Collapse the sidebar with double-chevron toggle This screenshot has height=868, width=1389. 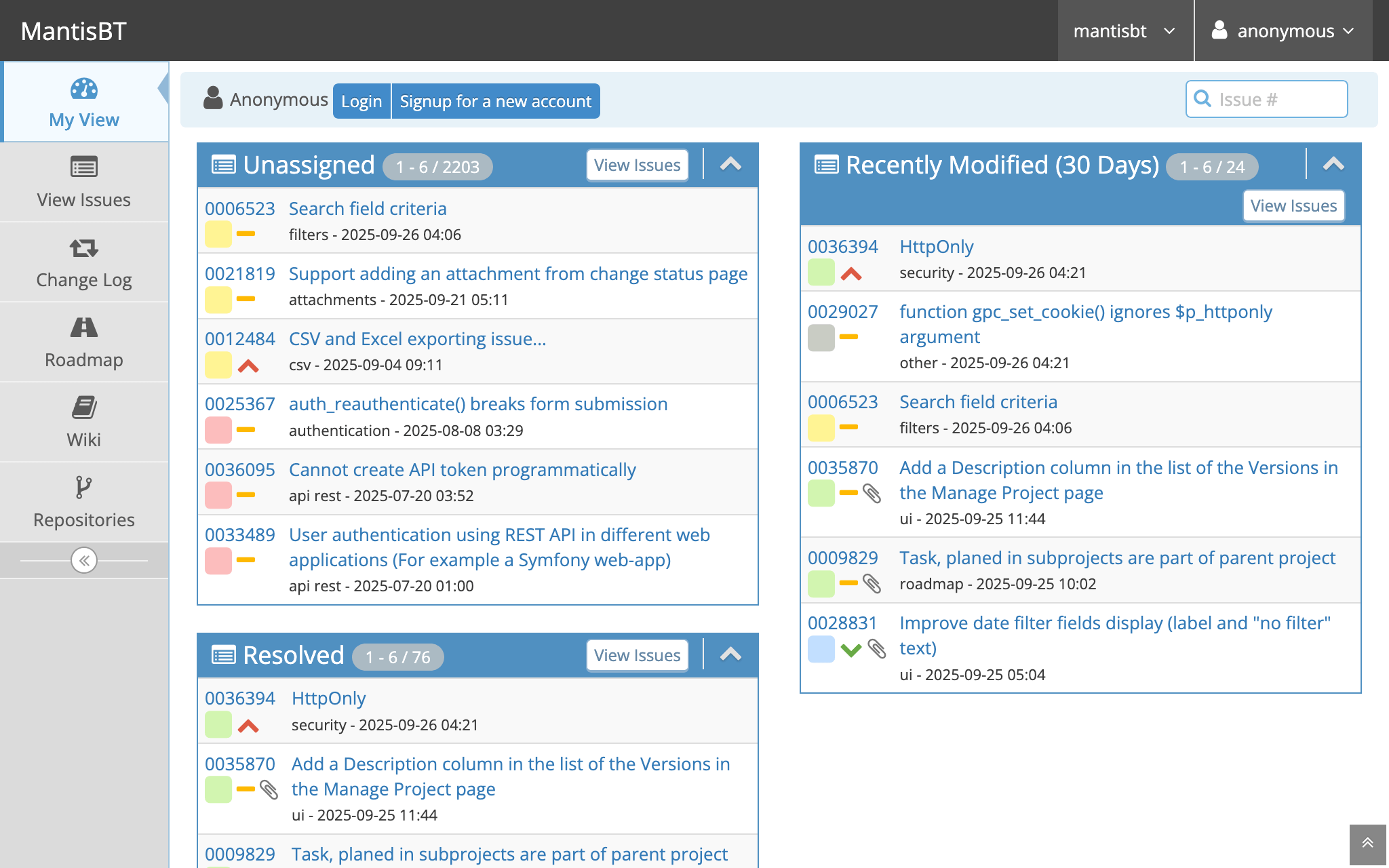pyautogui.click(x=84, y=560)
